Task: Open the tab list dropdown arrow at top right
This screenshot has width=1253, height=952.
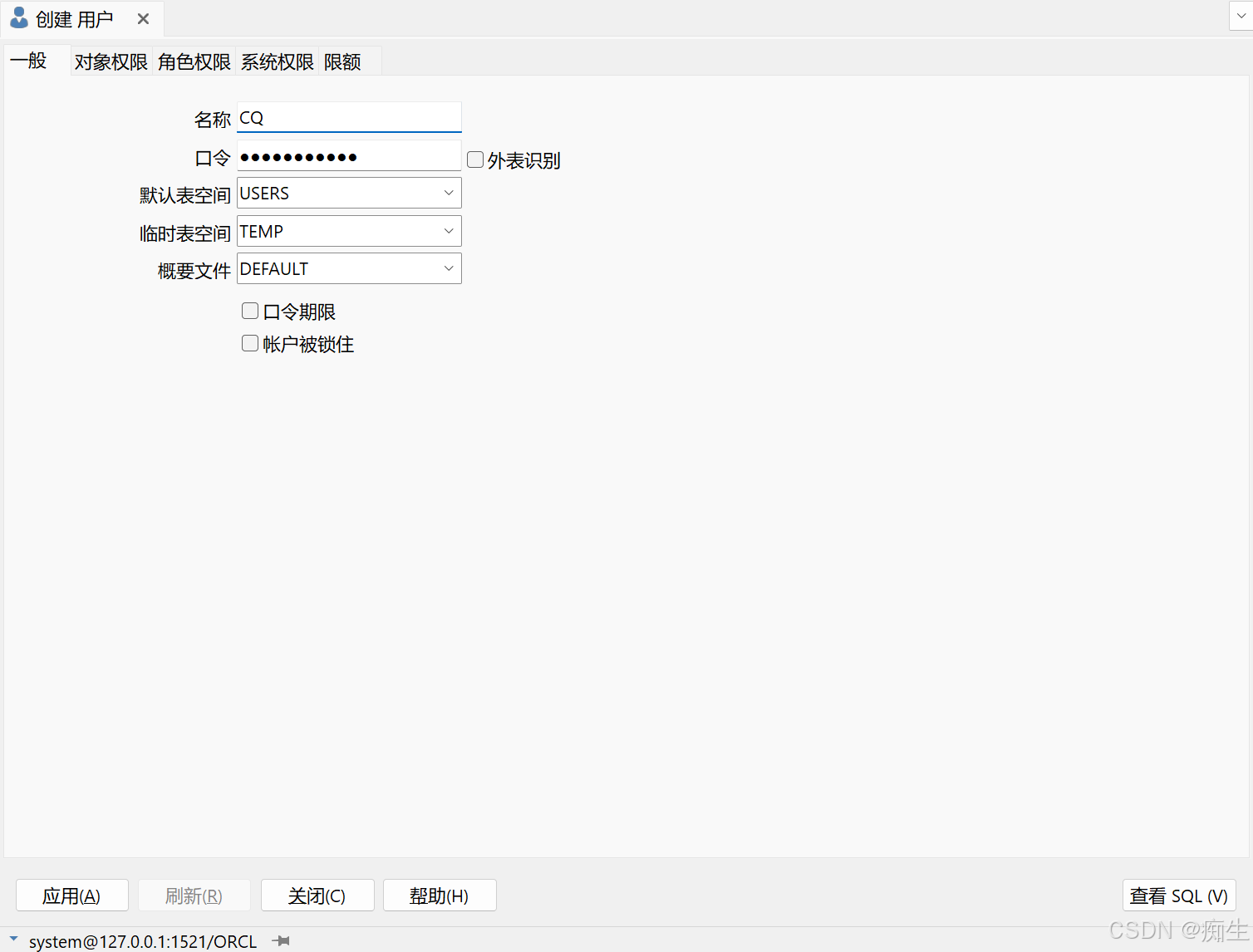Action: (1241, 16)
